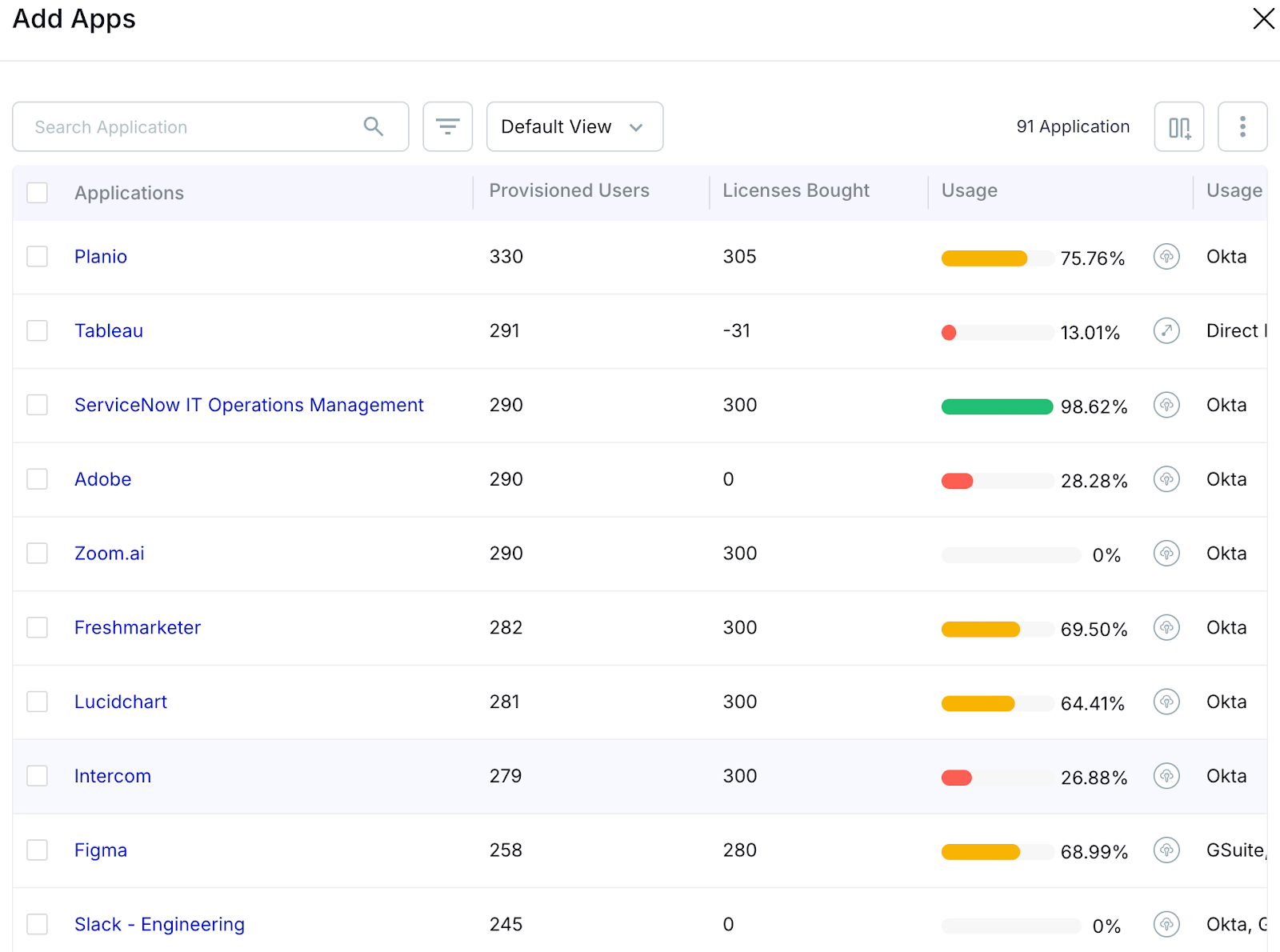Check the Tableau row checkbox
Screen dimensions: 1280x952
pos(38,330)
